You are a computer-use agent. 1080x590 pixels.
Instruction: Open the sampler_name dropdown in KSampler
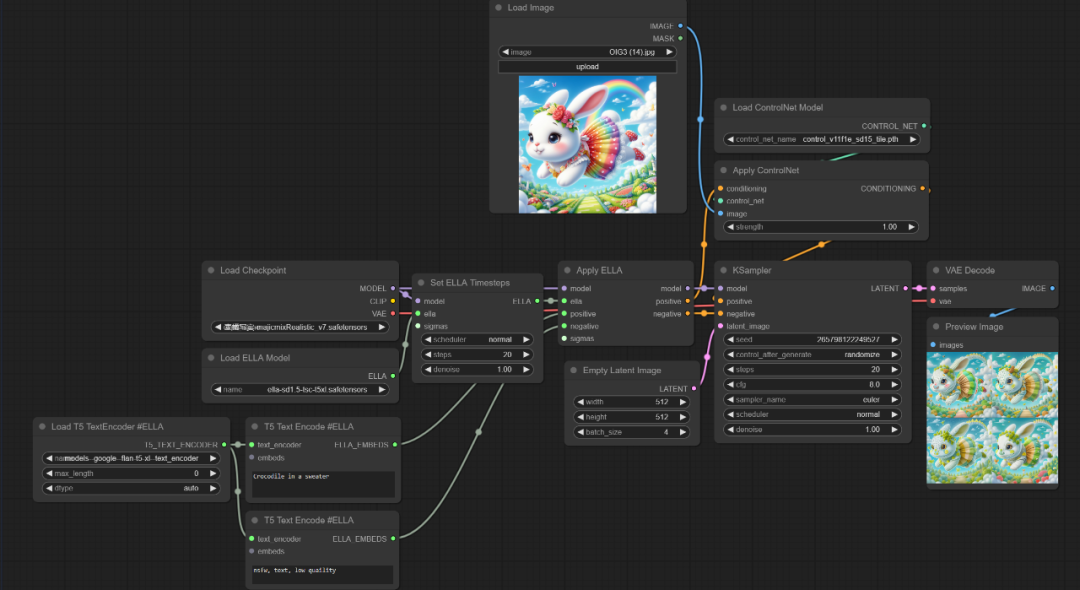812,398
